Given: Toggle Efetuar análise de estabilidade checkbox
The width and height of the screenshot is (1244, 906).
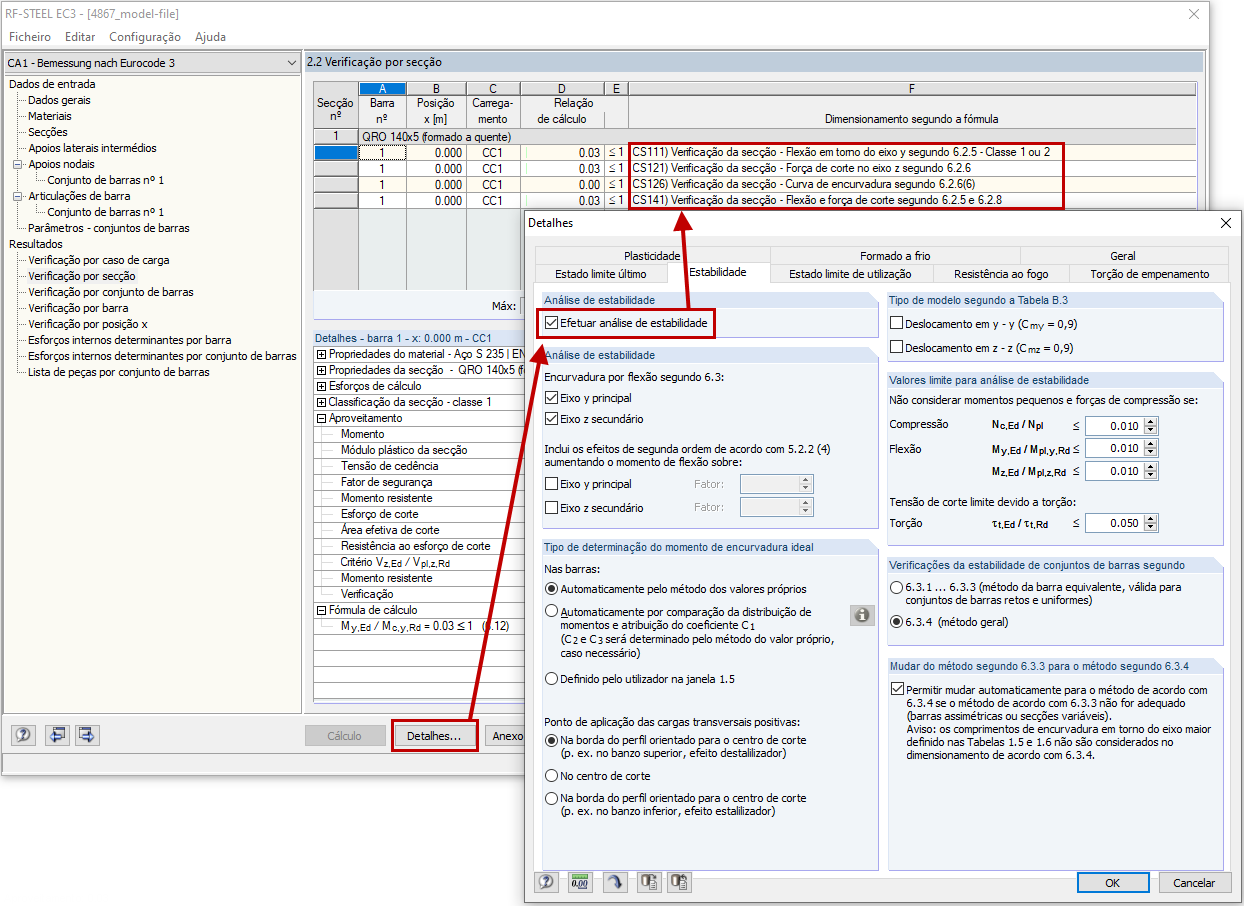Looking at the screenshot, I should [553, 324].
